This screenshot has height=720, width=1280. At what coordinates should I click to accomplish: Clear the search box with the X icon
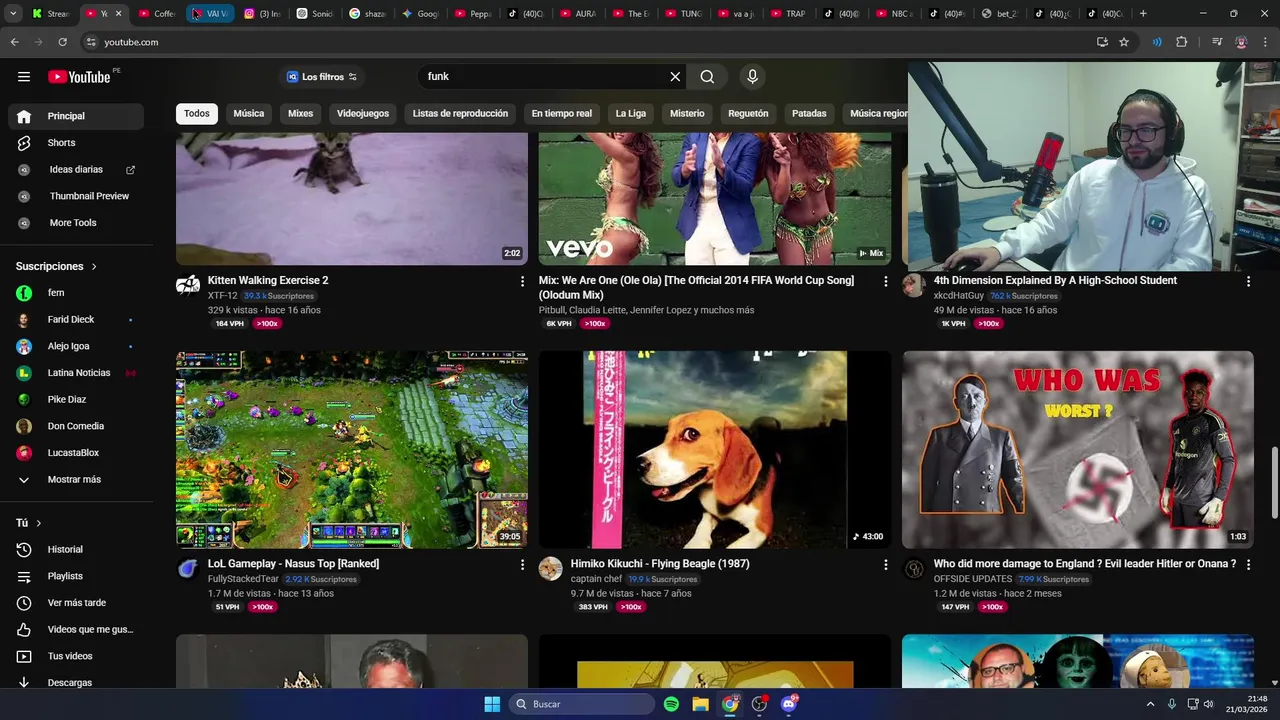click(675, 77)
